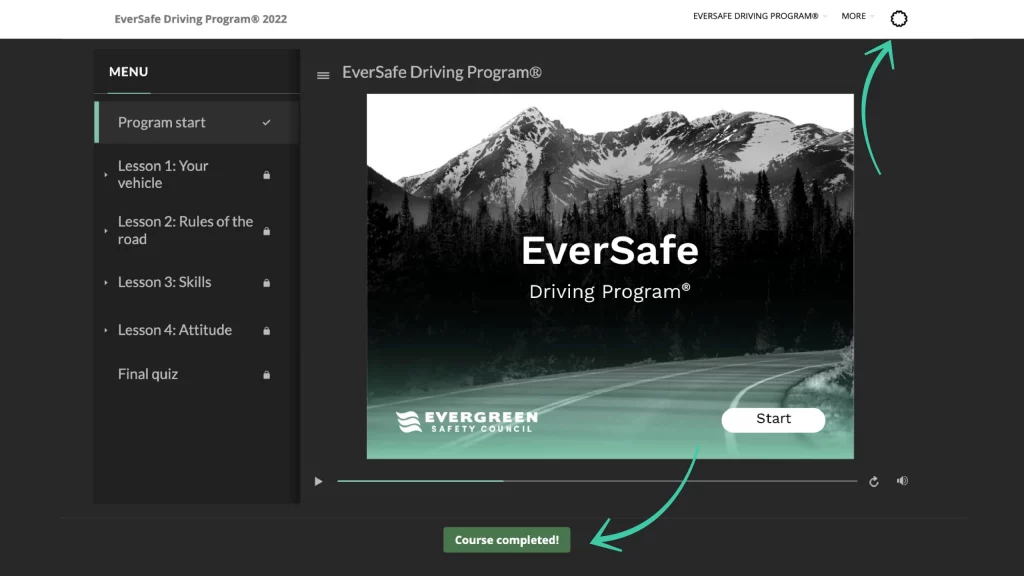
Task: Click the hamburger menu toggle icon
Action: [323, 76]
